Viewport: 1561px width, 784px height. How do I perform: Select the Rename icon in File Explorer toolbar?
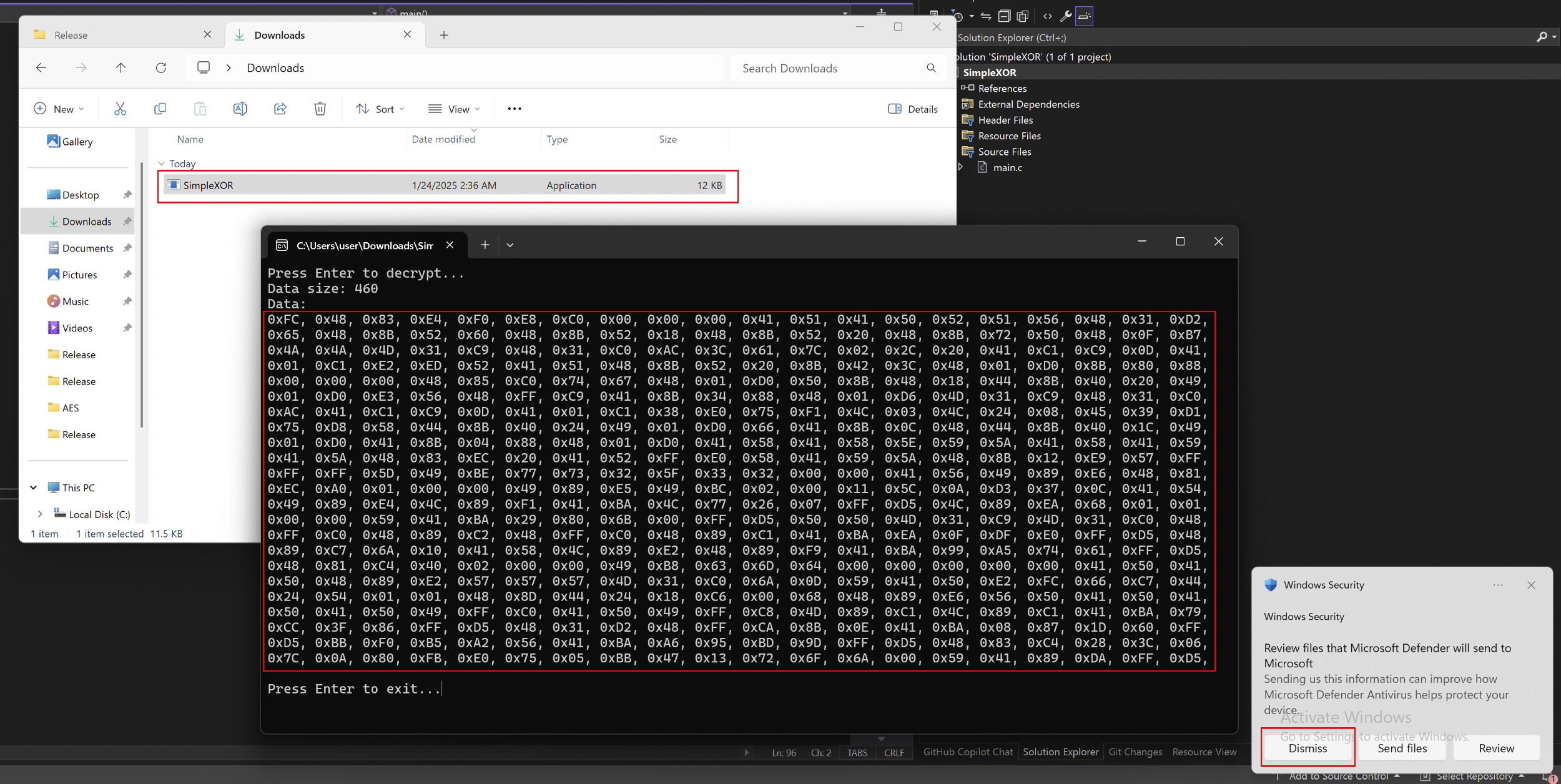coord(240,108)
